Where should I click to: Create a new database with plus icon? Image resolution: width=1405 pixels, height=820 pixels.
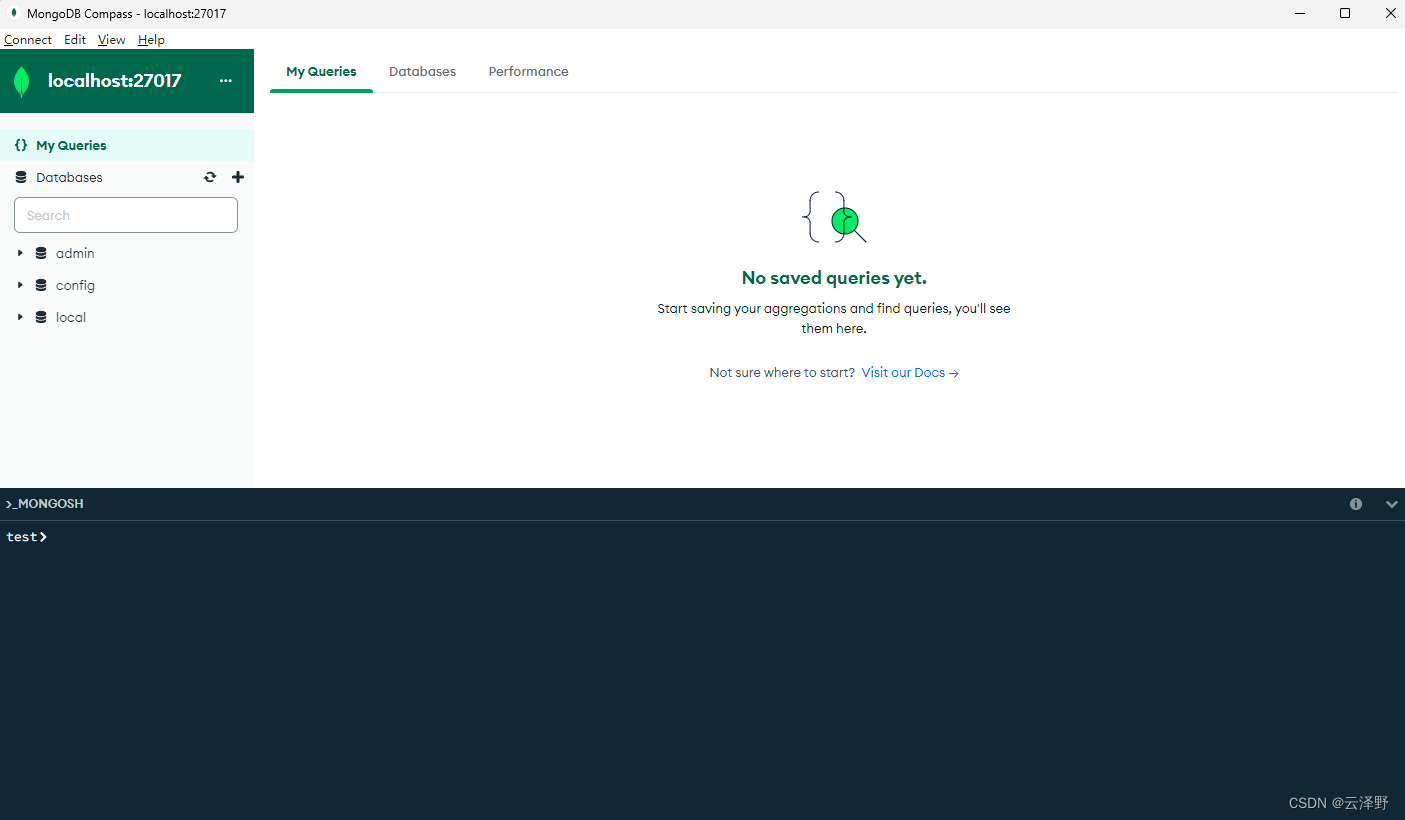(238, 177)
